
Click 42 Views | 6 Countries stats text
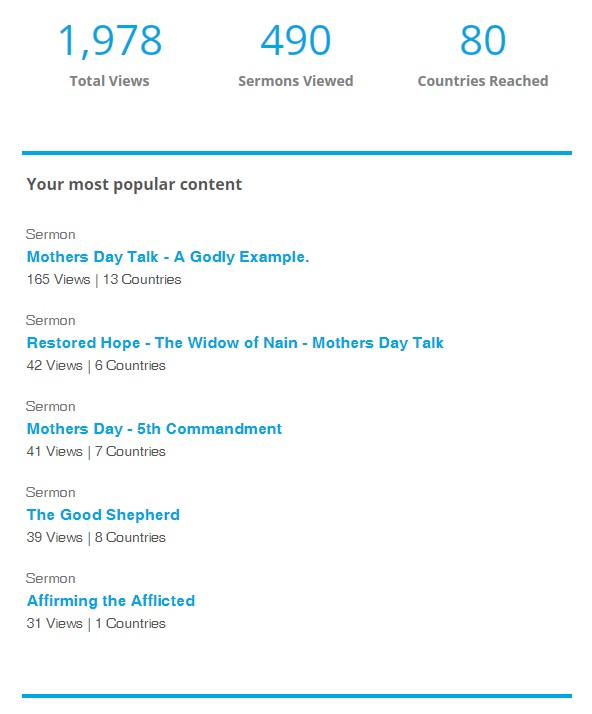tap(96, 365)
